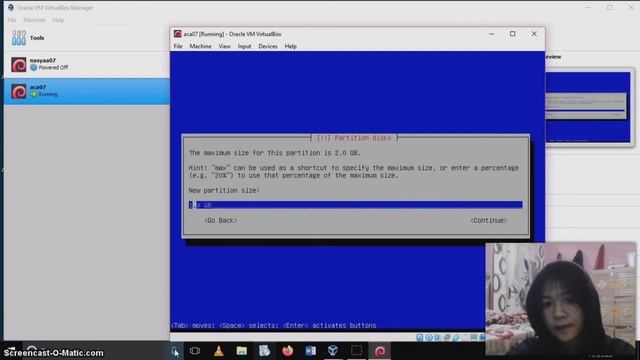Open File Explorer from the taskbar
Image resolution: width=640 pixels, height=360 pixels.
(242, 351)
